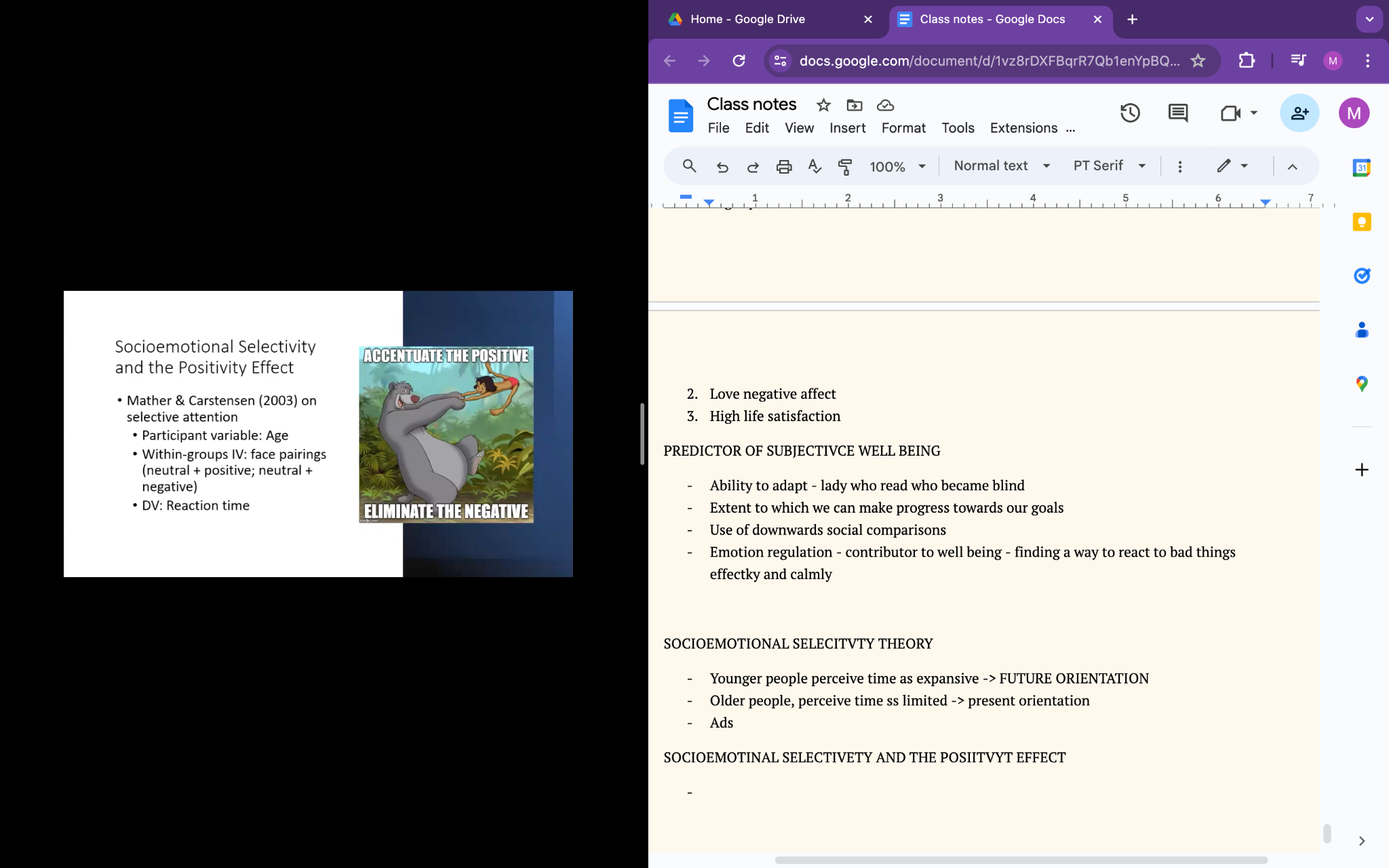This screenshot has width=1389, height=868.
Task: Open Google Tasks from side panel
Action: pyautogui.click(x=1361, y=276)
